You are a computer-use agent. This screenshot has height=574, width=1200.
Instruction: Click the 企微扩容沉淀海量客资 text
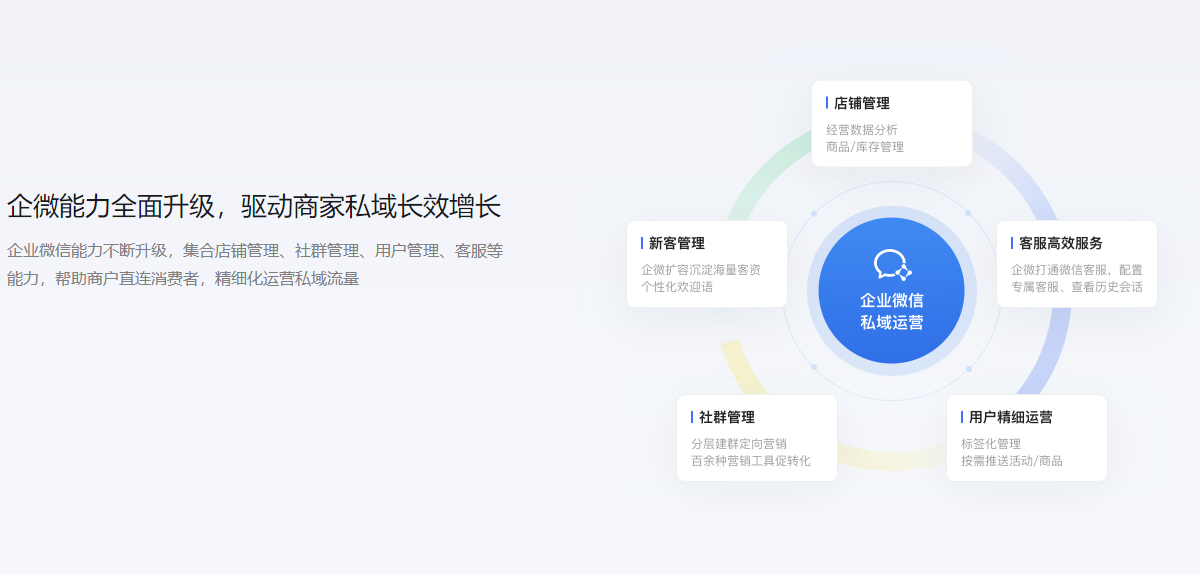701,270
